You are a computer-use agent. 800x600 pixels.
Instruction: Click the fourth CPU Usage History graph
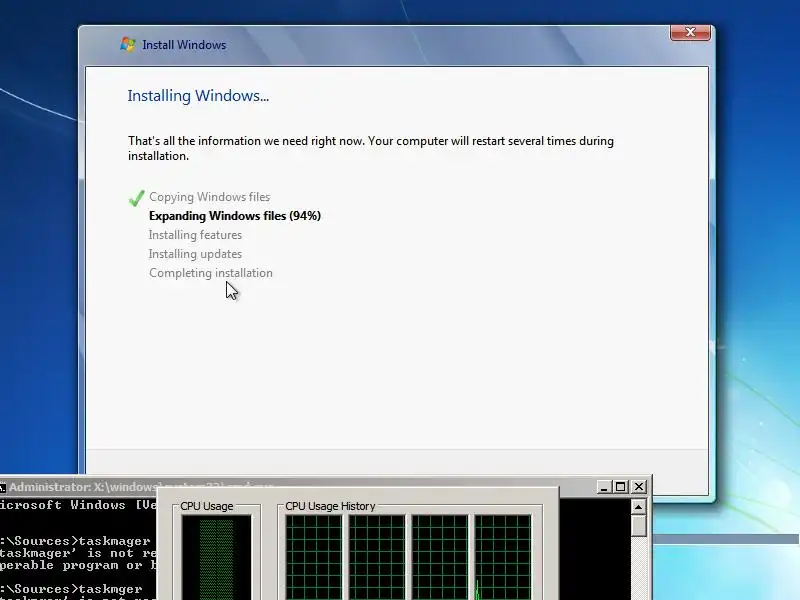pyautogui.click(x=503, y=557)
